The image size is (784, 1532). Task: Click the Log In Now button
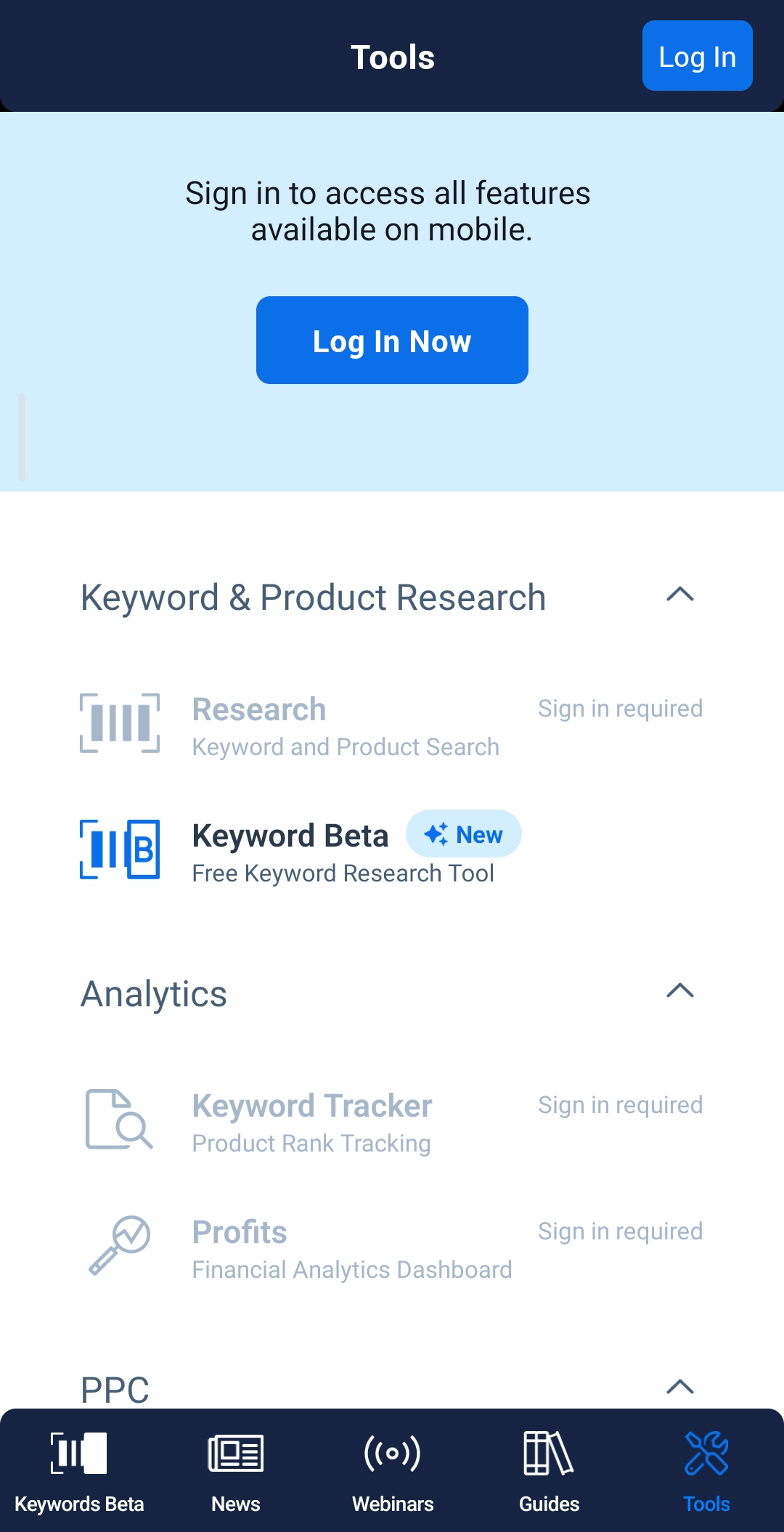(392, 340)
